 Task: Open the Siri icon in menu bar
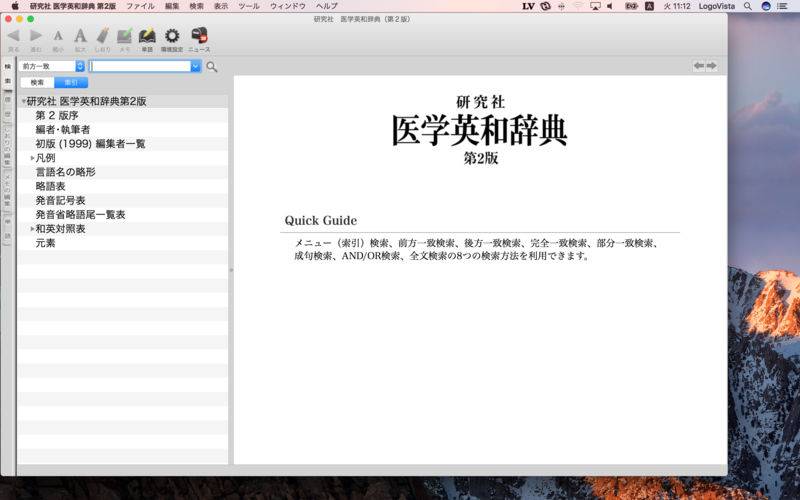point(766,6)
